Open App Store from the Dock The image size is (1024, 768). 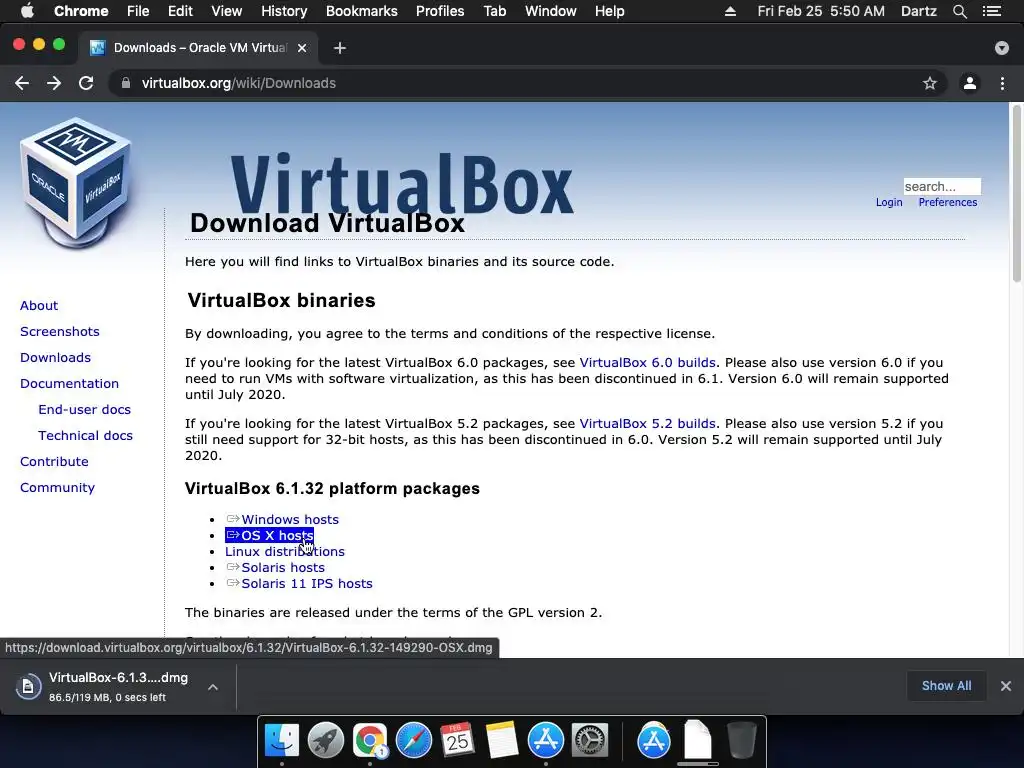click(546, 741)
